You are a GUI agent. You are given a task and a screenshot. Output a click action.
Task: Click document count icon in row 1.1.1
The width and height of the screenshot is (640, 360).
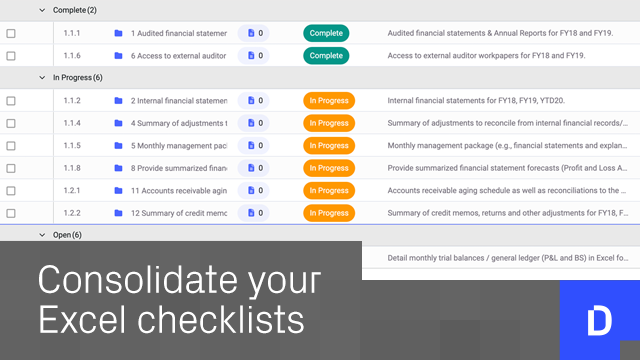[x=253, y=33]
